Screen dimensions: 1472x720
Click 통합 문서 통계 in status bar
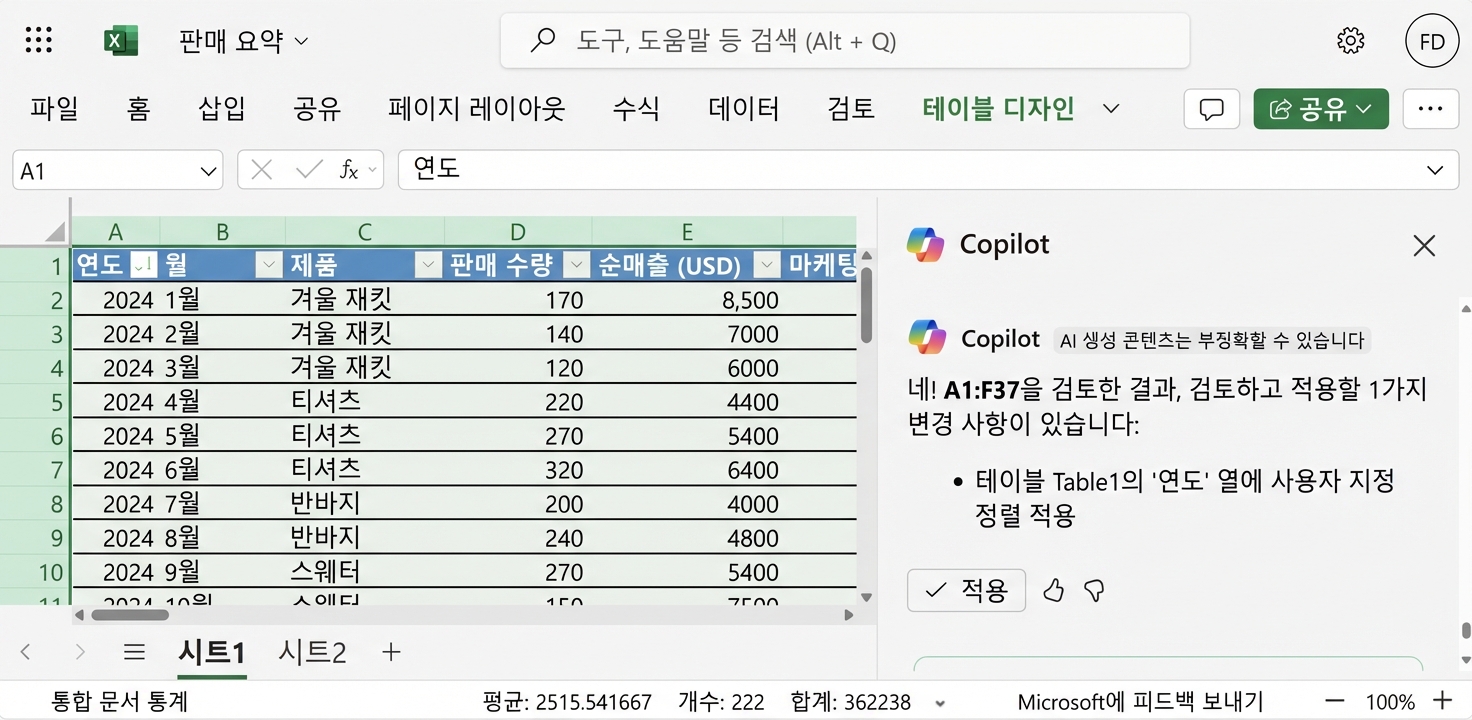point(119,702)
